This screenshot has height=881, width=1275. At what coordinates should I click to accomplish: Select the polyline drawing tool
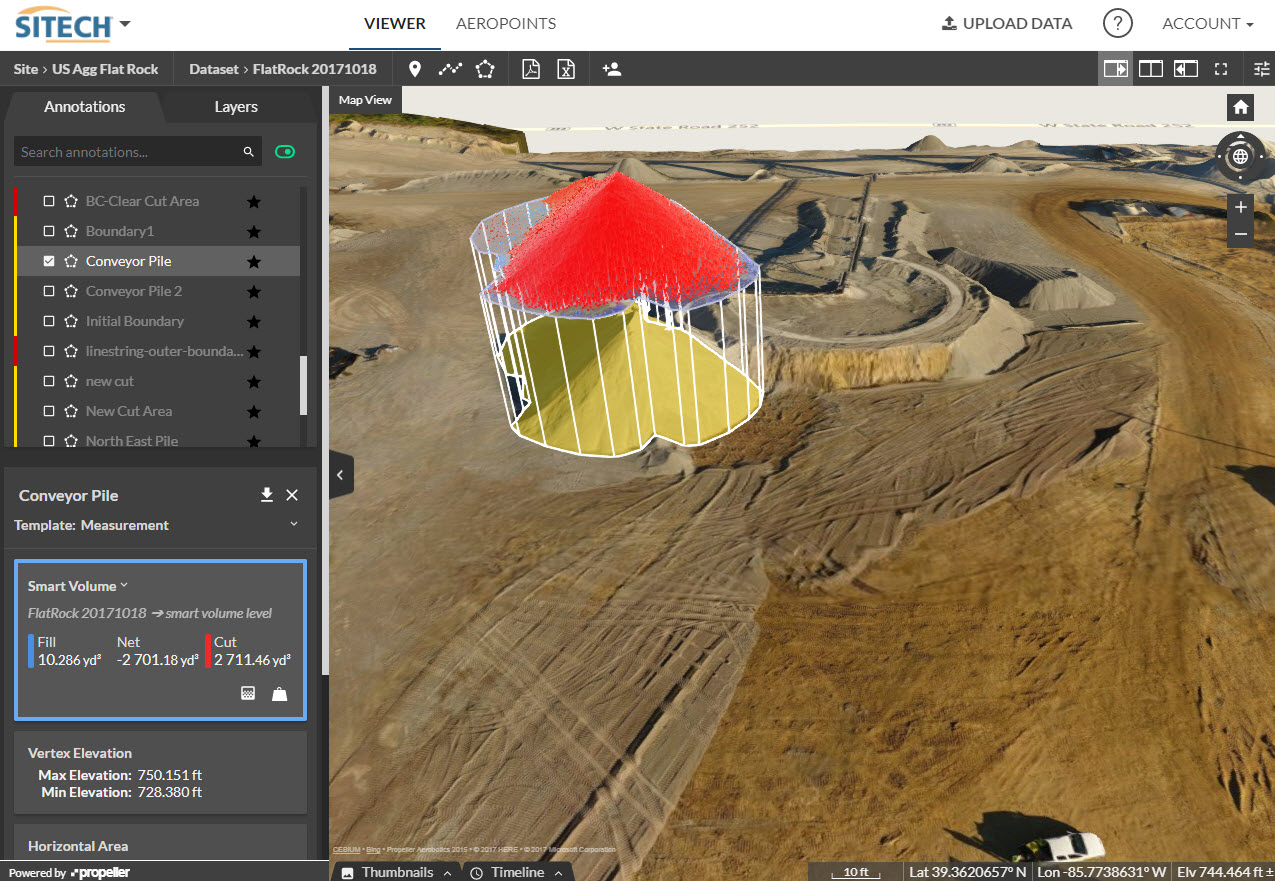tap(451, 69)
